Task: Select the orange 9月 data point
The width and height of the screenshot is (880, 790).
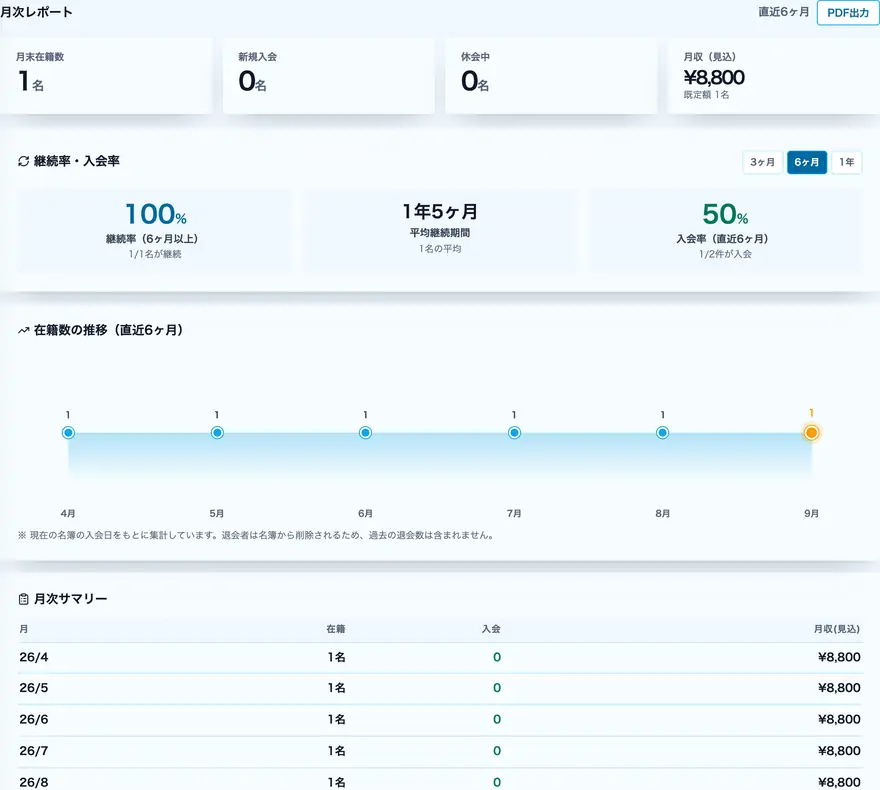Action: coord(811,433)
